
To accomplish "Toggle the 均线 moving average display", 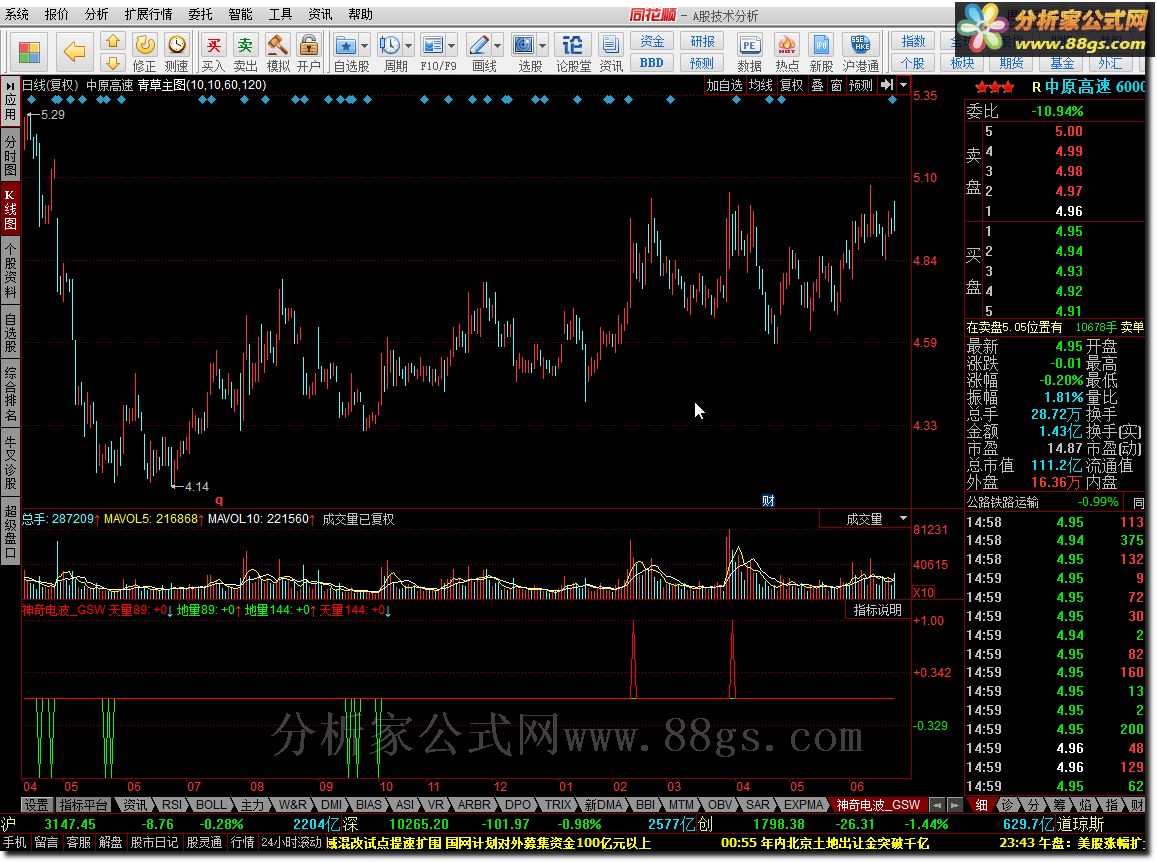I will tap(760, 86).
